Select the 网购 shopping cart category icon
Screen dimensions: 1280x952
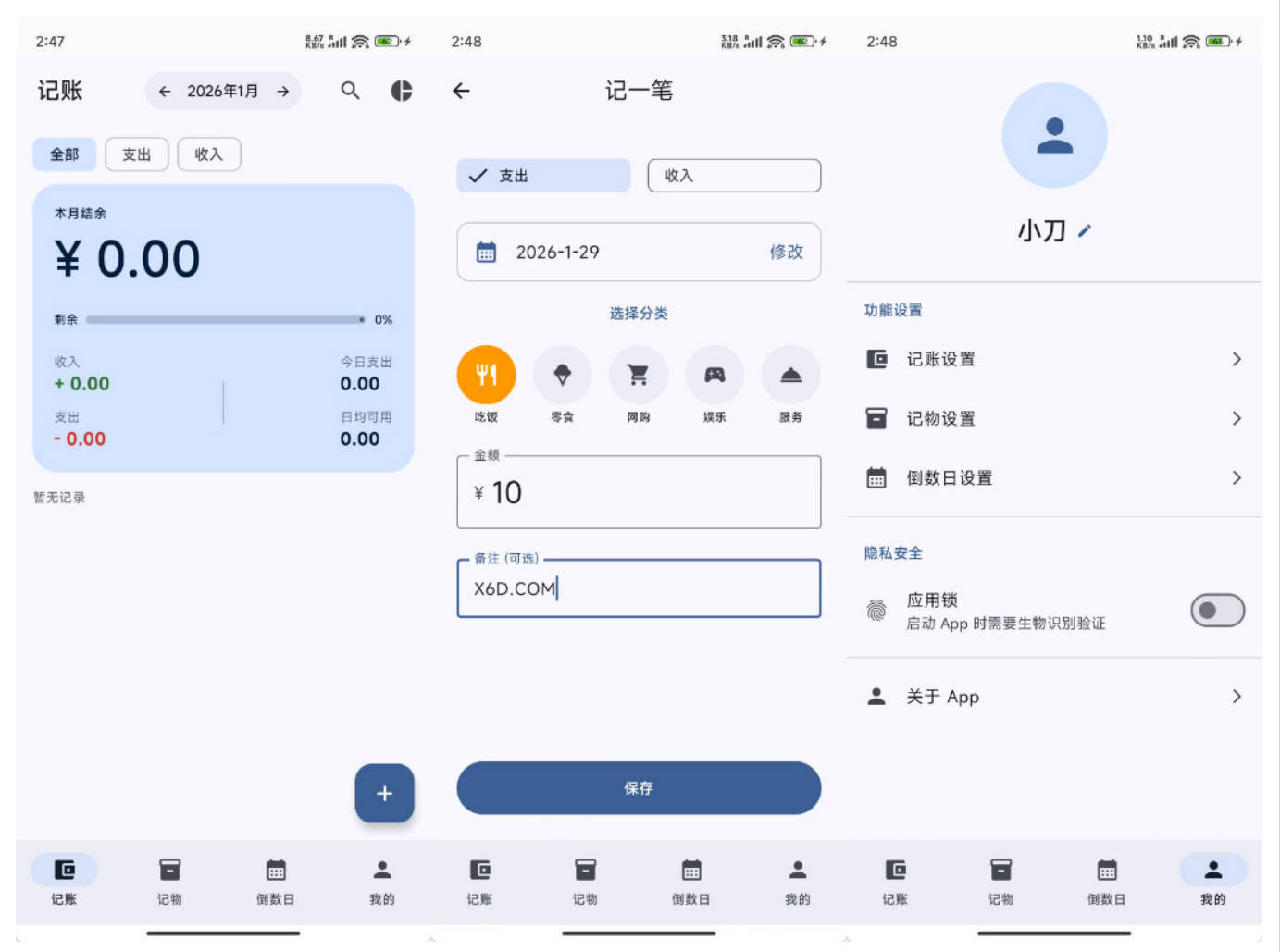pyautogui.click(x=638, y=374)
